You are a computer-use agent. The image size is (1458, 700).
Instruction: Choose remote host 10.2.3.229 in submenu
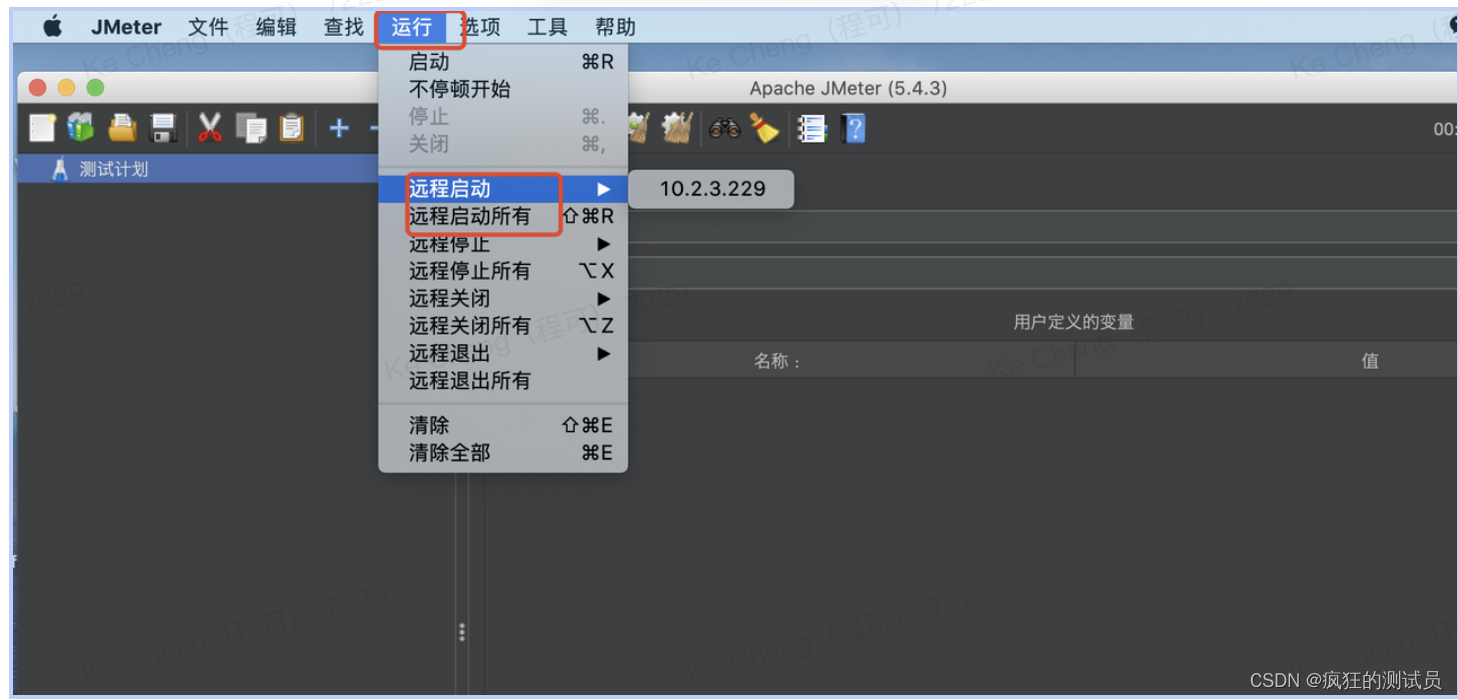[712, 188]
